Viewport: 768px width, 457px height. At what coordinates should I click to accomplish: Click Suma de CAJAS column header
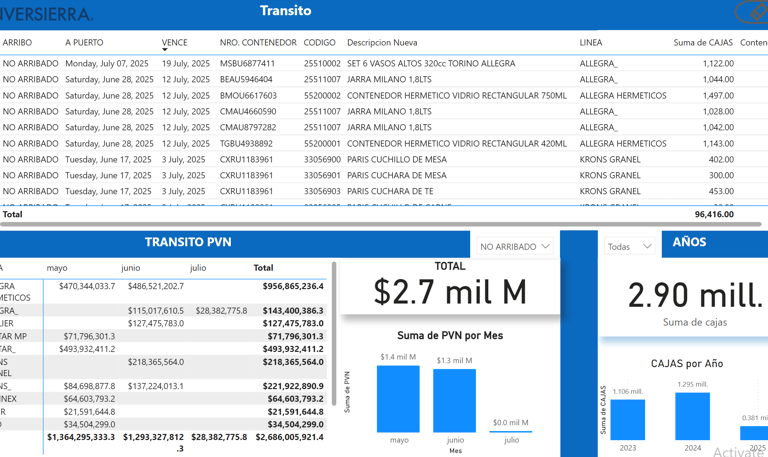[x=703, y=43]
